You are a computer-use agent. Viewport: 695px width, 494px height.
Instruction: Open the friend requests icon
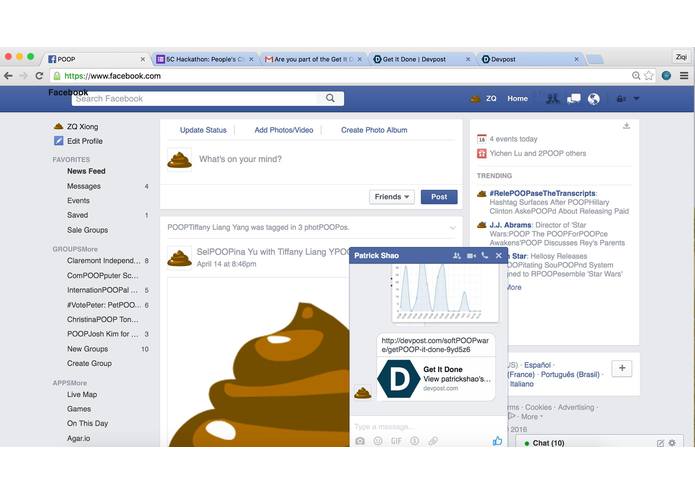click(552, 98)
